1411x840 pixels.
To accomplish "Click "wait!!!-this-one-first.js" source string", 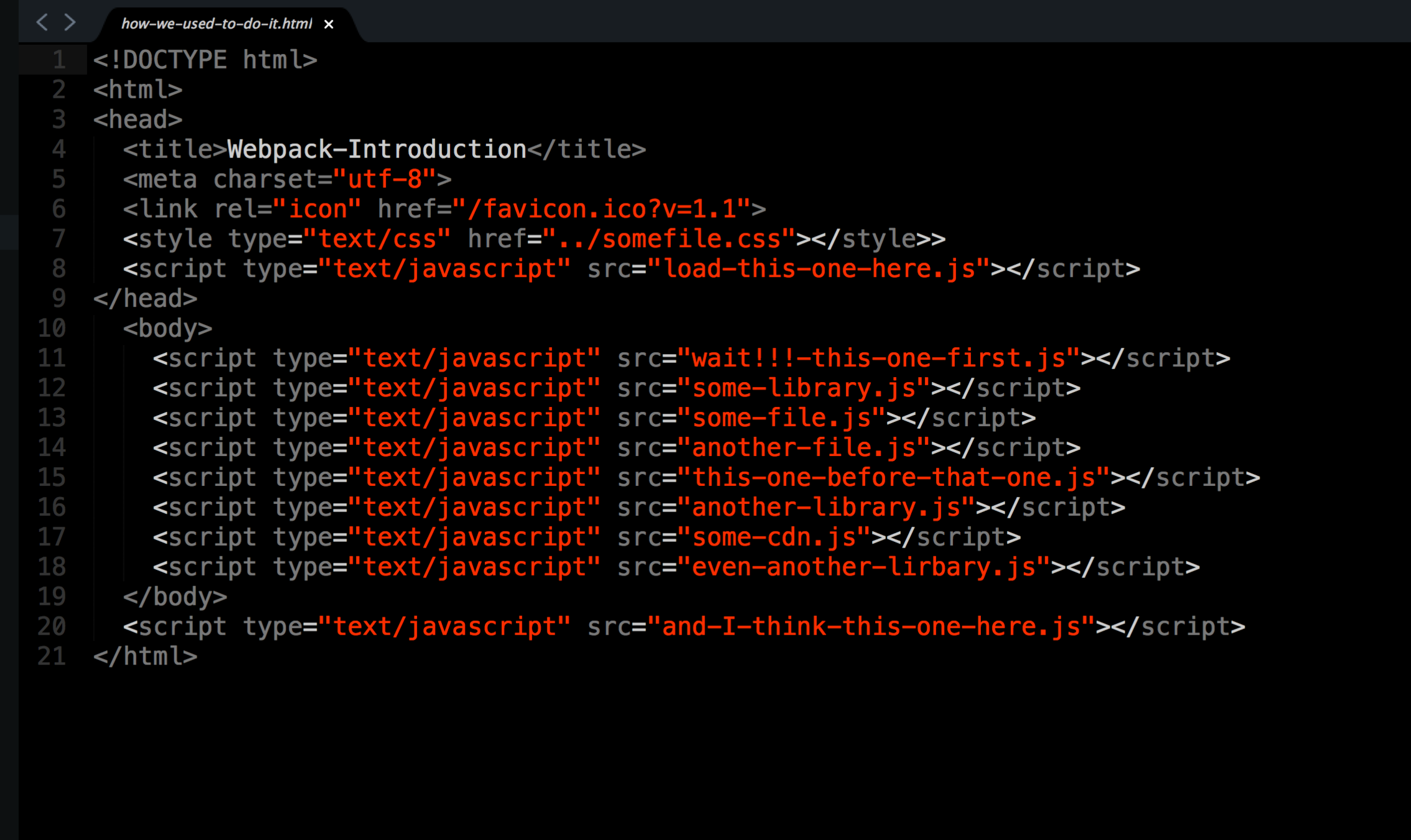I will [878, 358].
